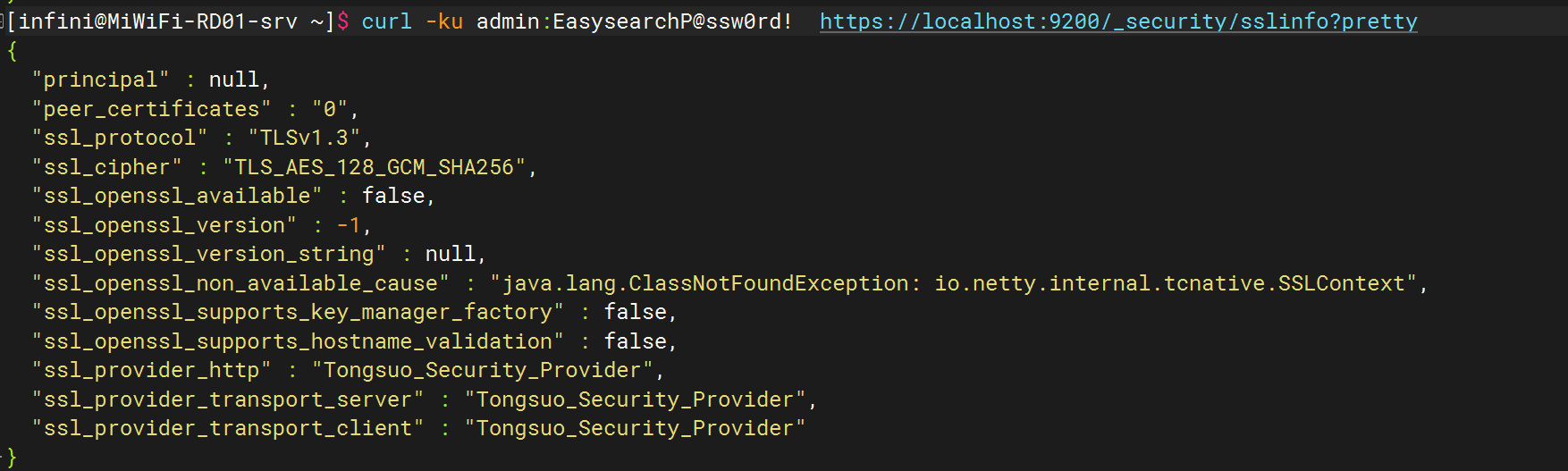Click false value of supports_hostname_validation

click(636, 341)
